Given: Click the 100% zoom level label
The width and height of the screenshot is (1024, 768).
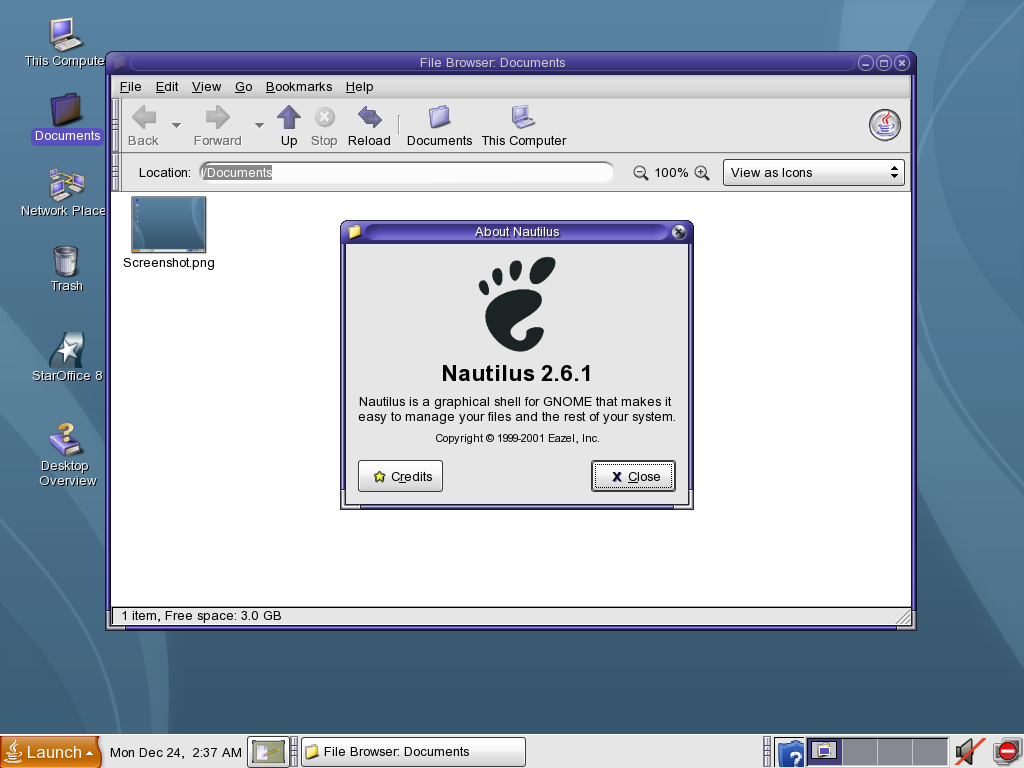Looking at the screenshot, I should coord(671,172).
